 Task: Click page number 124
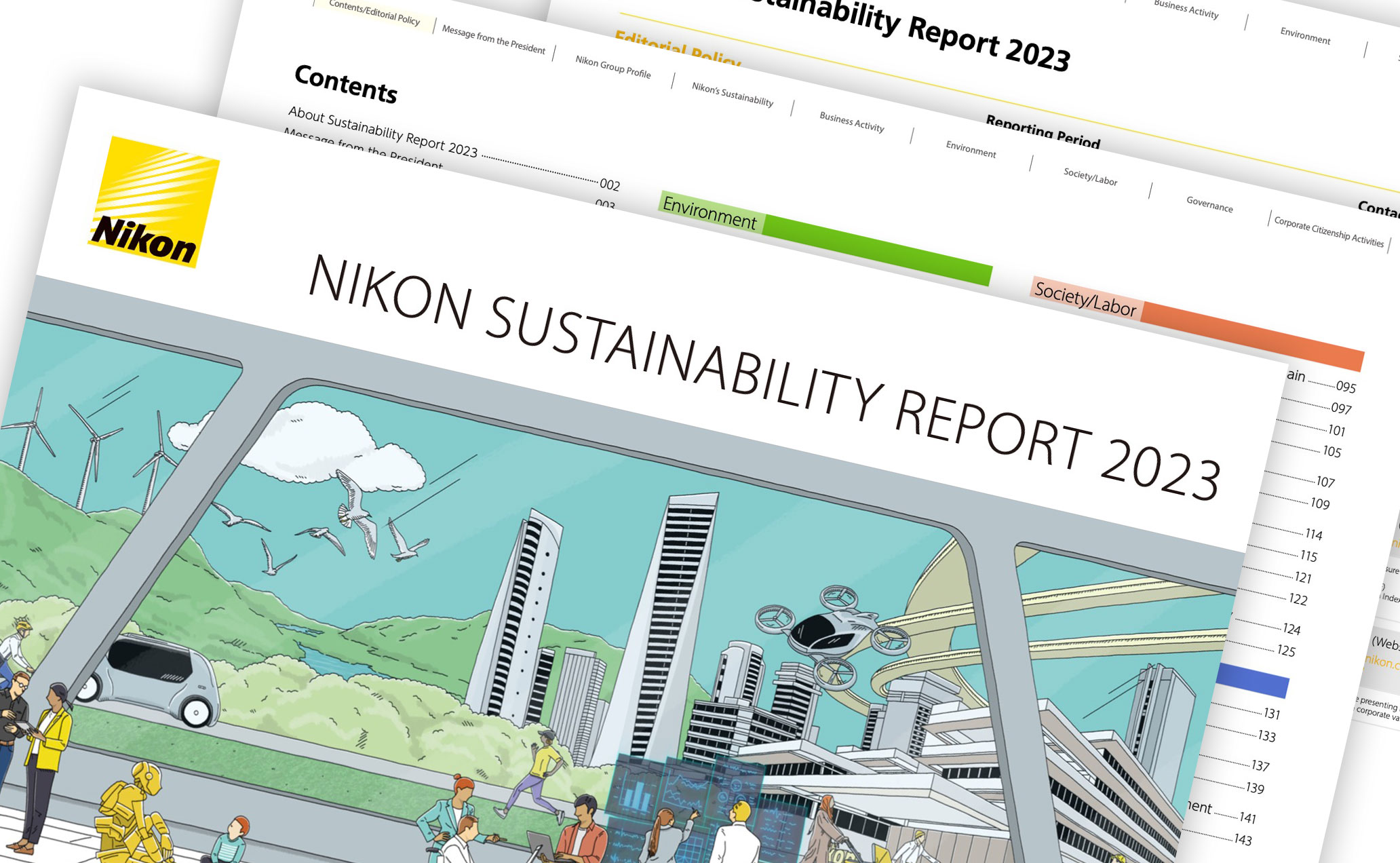1291,629
